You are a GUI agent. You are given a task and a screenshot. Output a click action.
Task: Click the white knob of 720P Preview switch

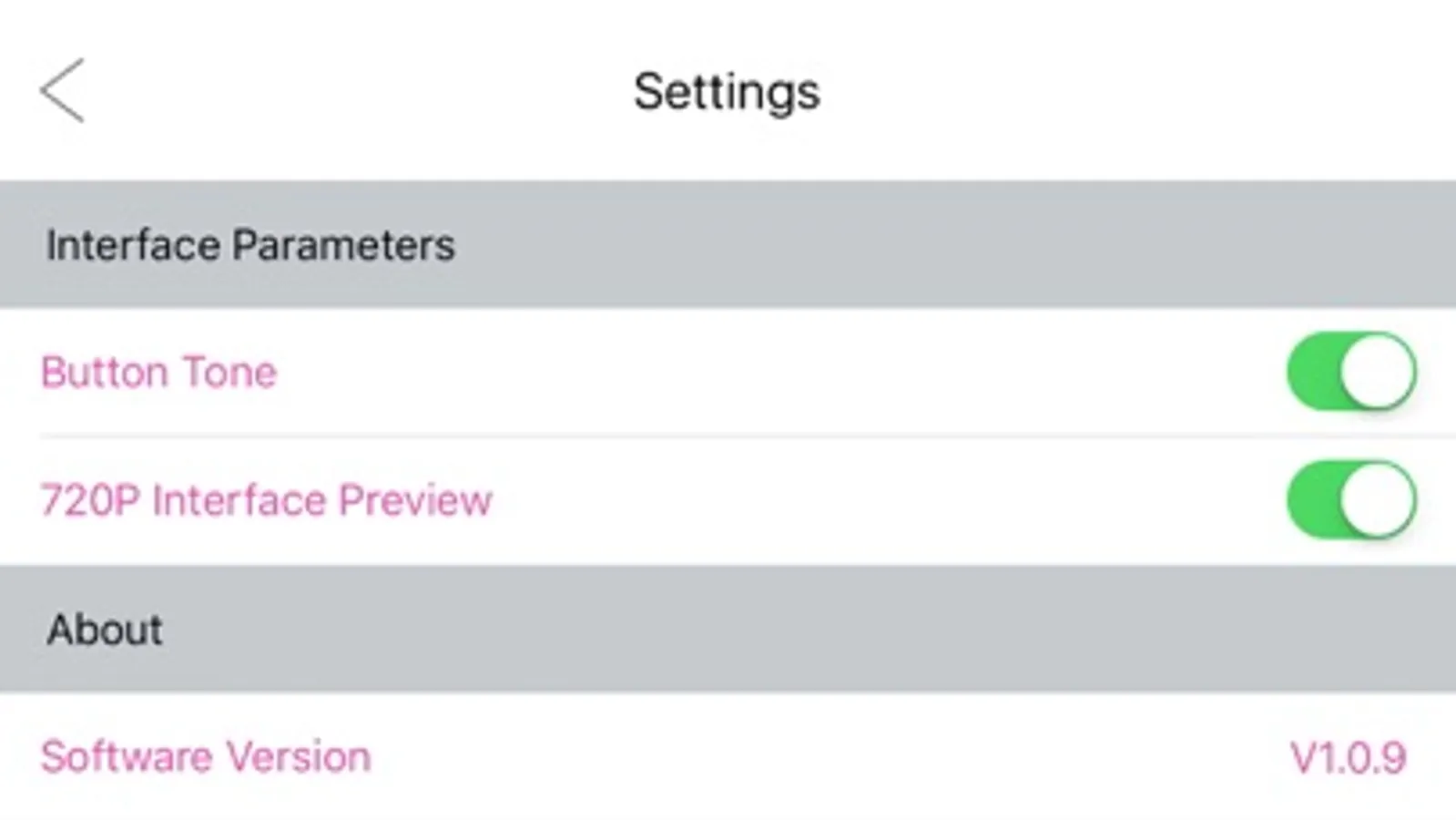pos(1377,500)
